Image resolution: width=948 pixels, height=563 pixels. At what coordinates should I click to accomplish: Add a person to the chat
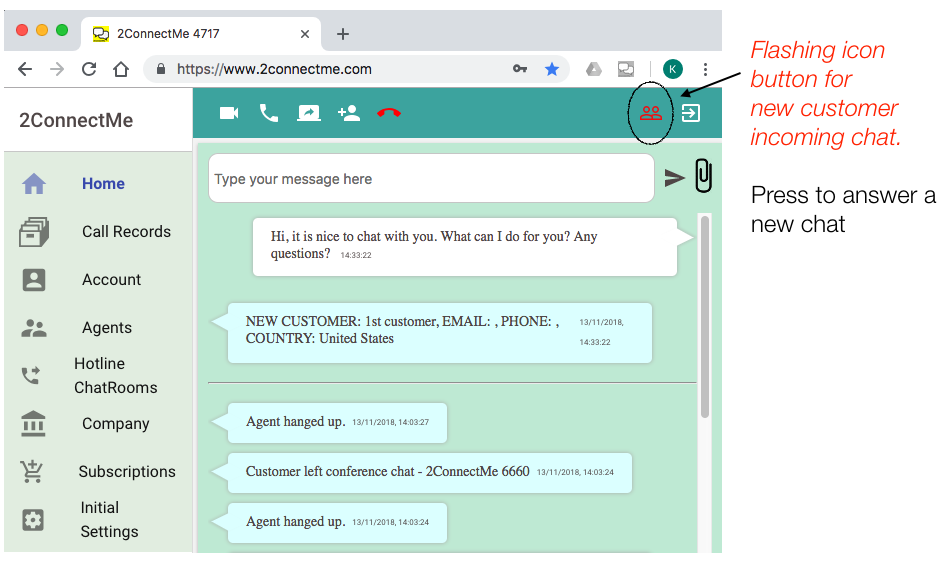(349, 113)
